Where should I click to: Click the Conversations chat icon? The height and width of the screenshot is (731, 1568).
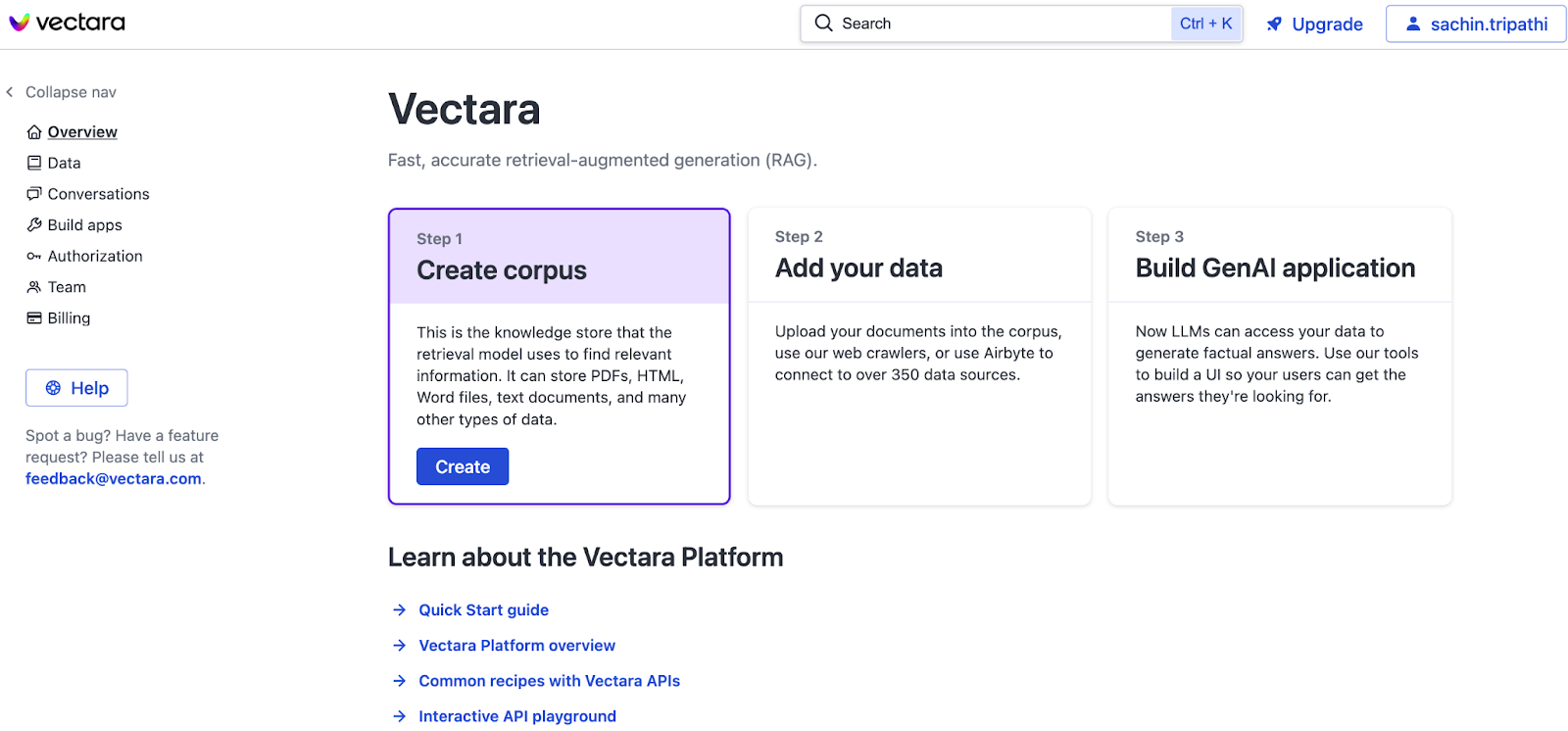coord(34,194)
